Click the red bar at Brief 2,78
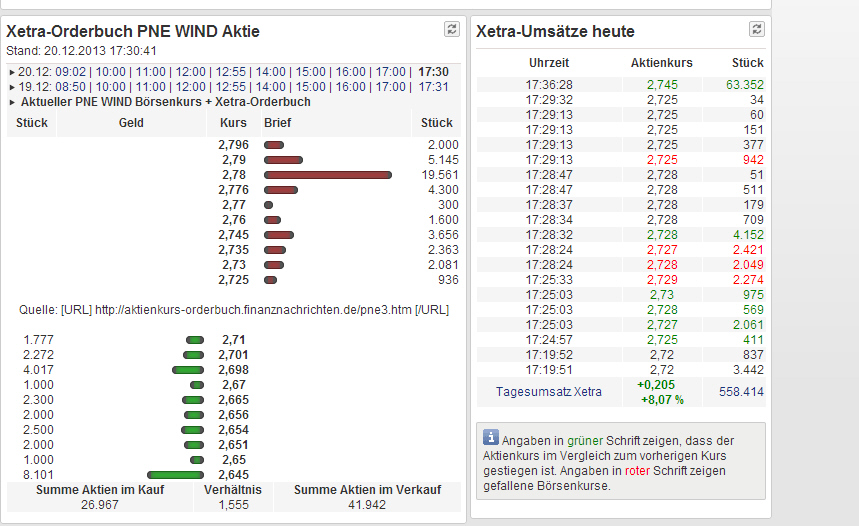Screen dimensions: 859x526 pyautogui.click(x=328, y=175)
